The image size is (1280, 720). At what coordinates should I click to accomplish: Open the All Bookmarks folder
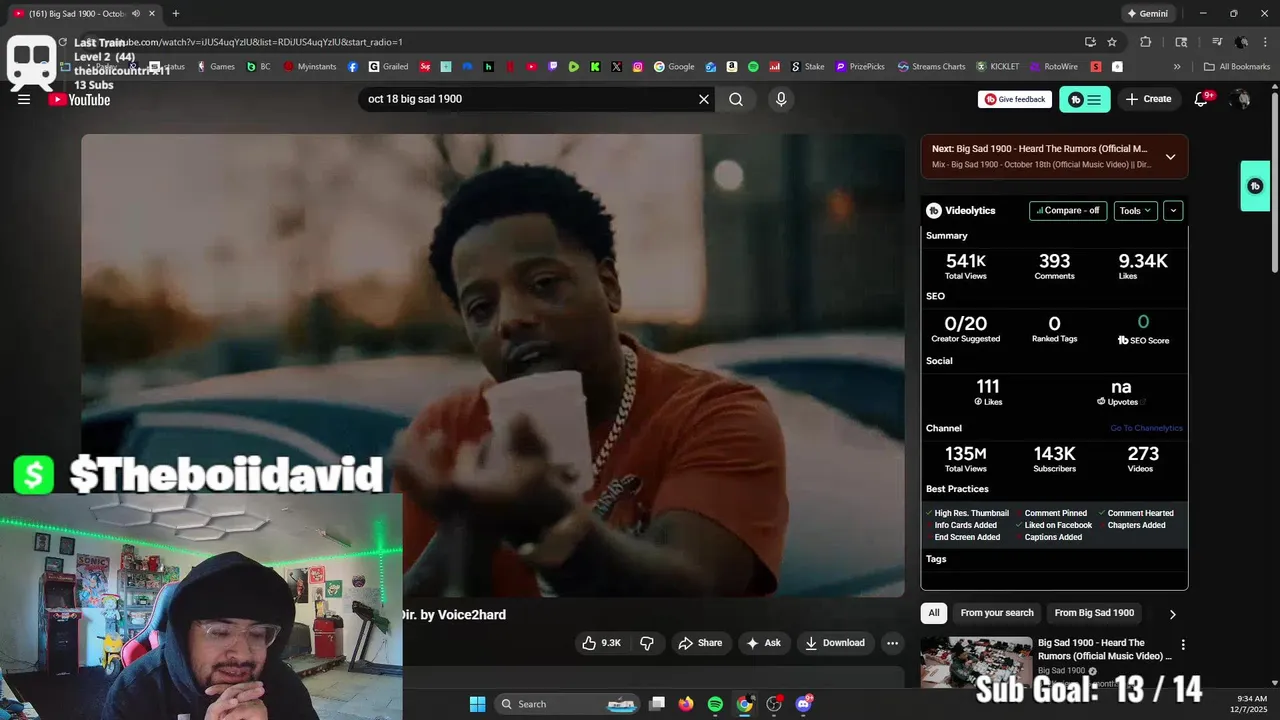(1237, 67)
